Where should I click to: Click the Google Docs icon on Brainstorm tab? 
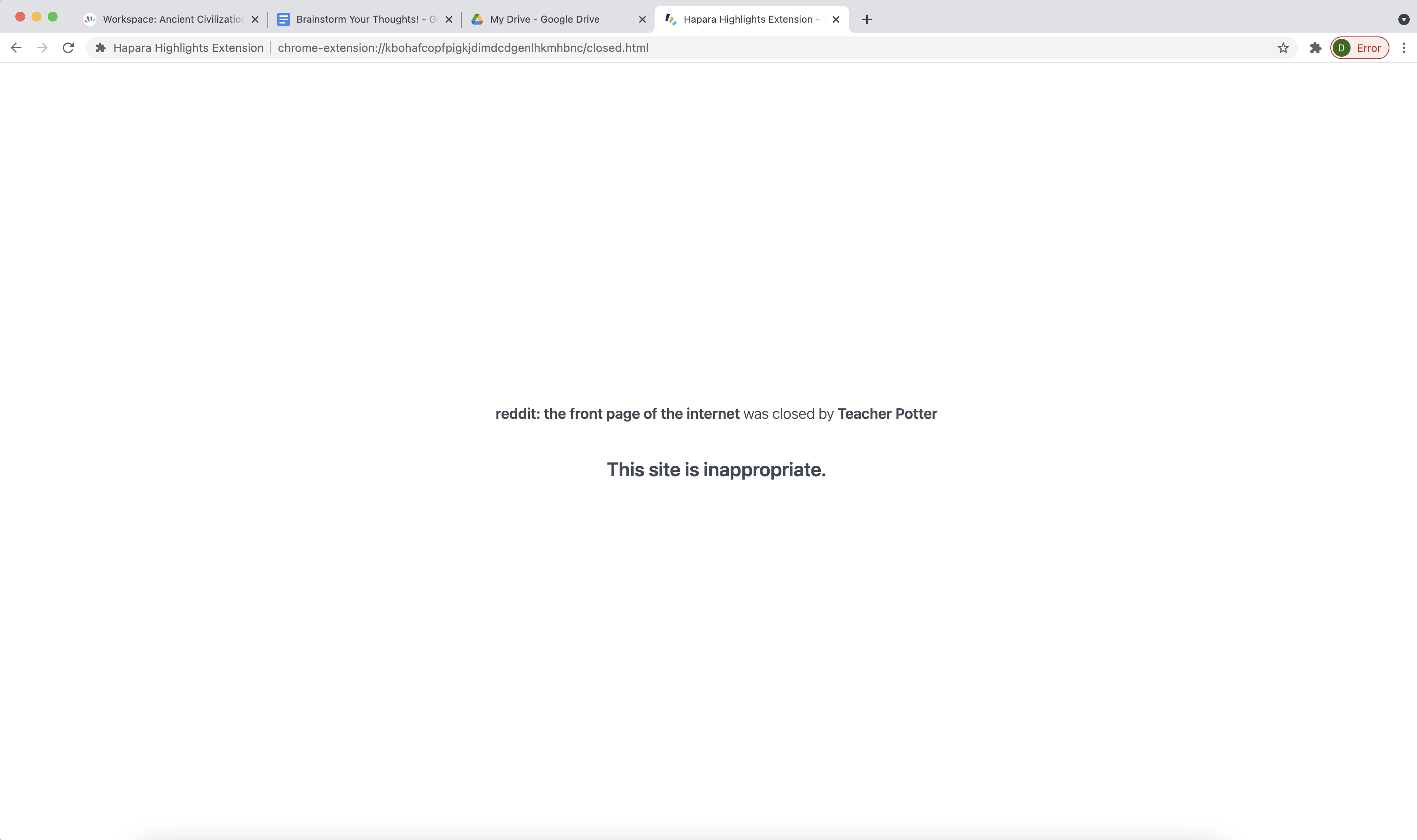point(284,19)
